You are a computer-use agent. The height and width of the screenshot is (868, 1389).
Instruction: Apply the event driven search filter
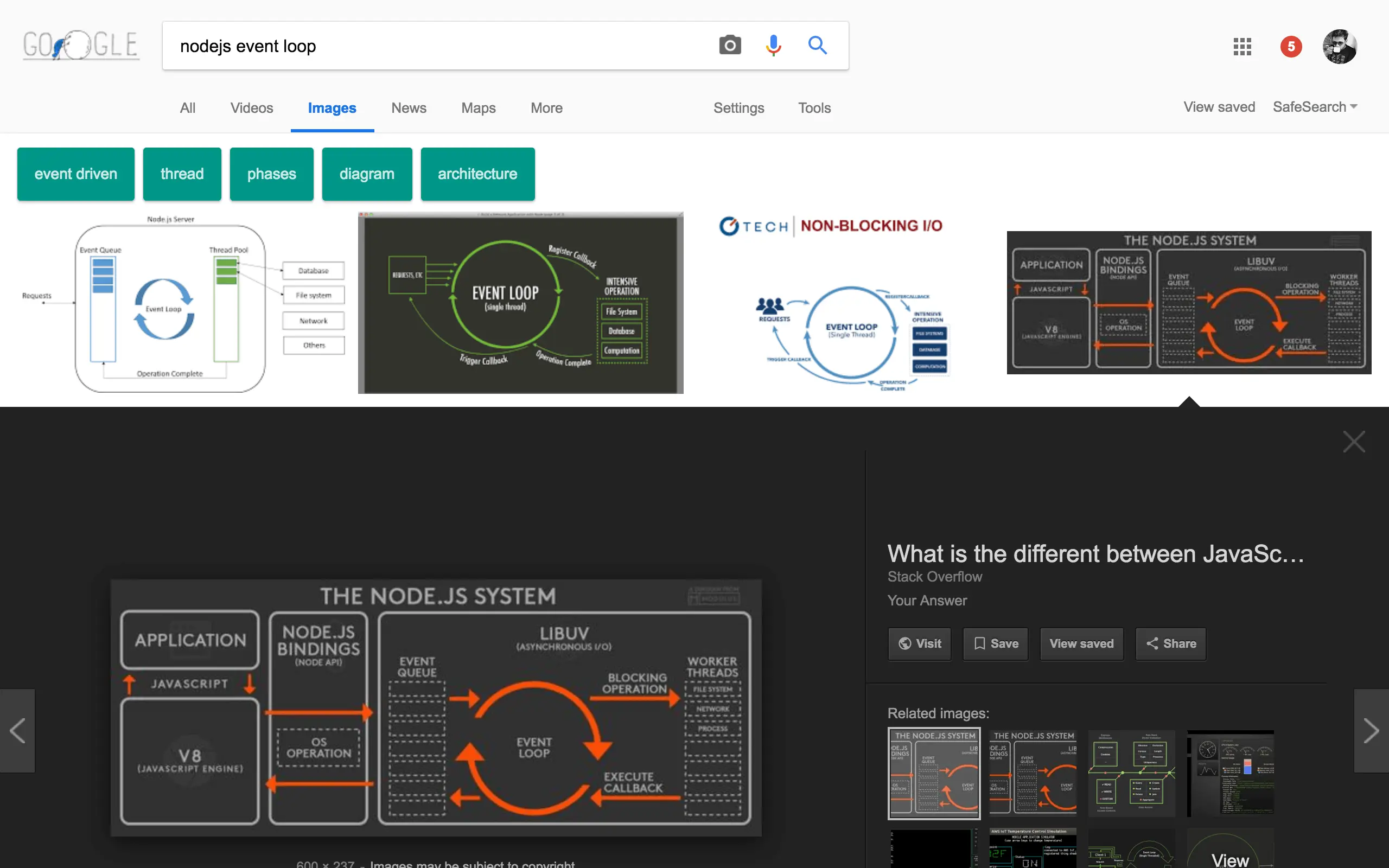(75, 174)
